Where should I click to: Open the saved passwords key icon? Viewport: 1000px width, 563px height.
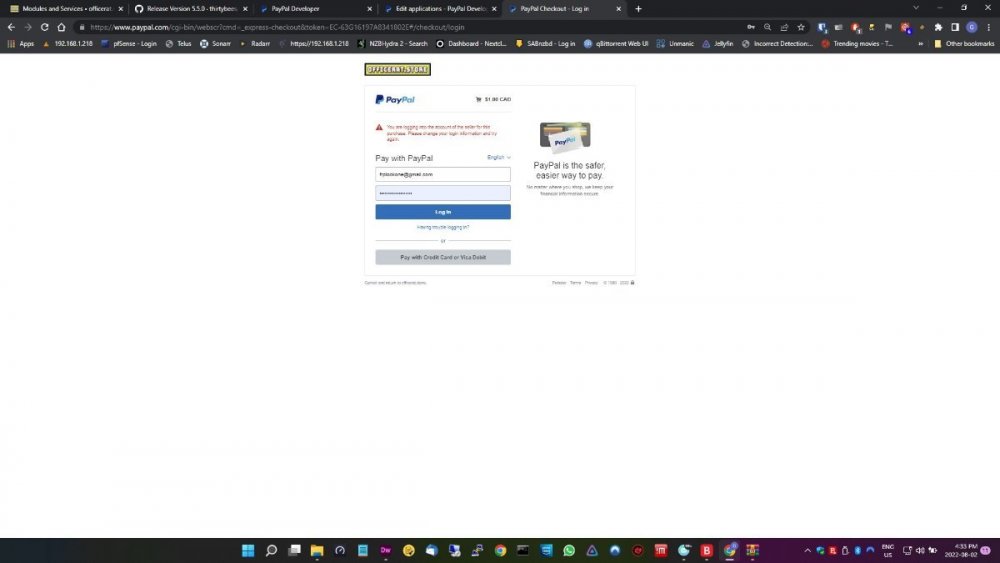750,27
